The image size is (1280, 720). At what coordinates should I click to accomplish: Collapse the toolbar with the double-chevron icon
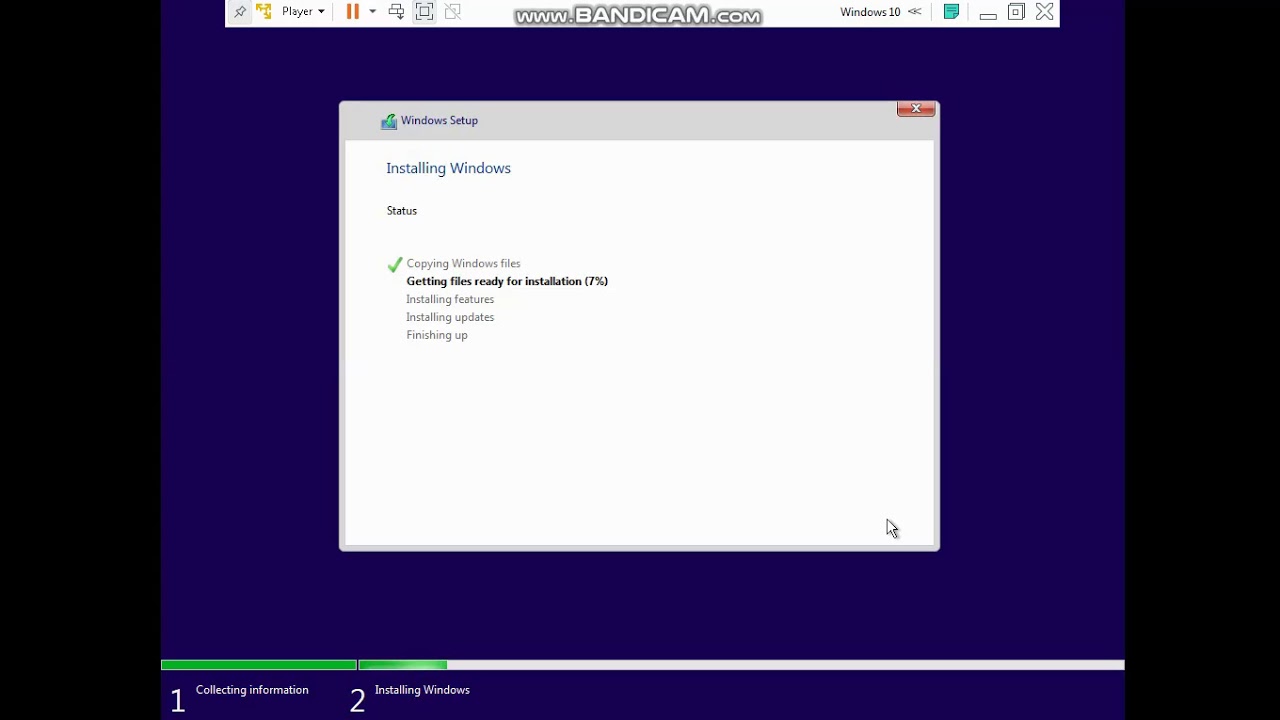914,12
